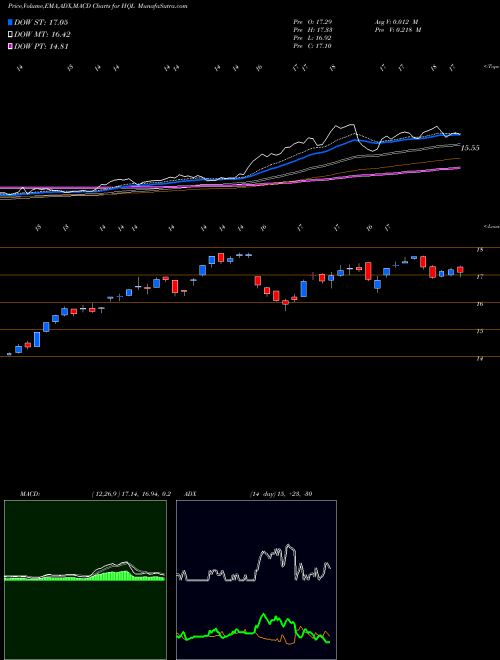Screen dimensions: 500x660
Task: Click the magenta long-term EMA line end
Action: (x=458, y=168)
